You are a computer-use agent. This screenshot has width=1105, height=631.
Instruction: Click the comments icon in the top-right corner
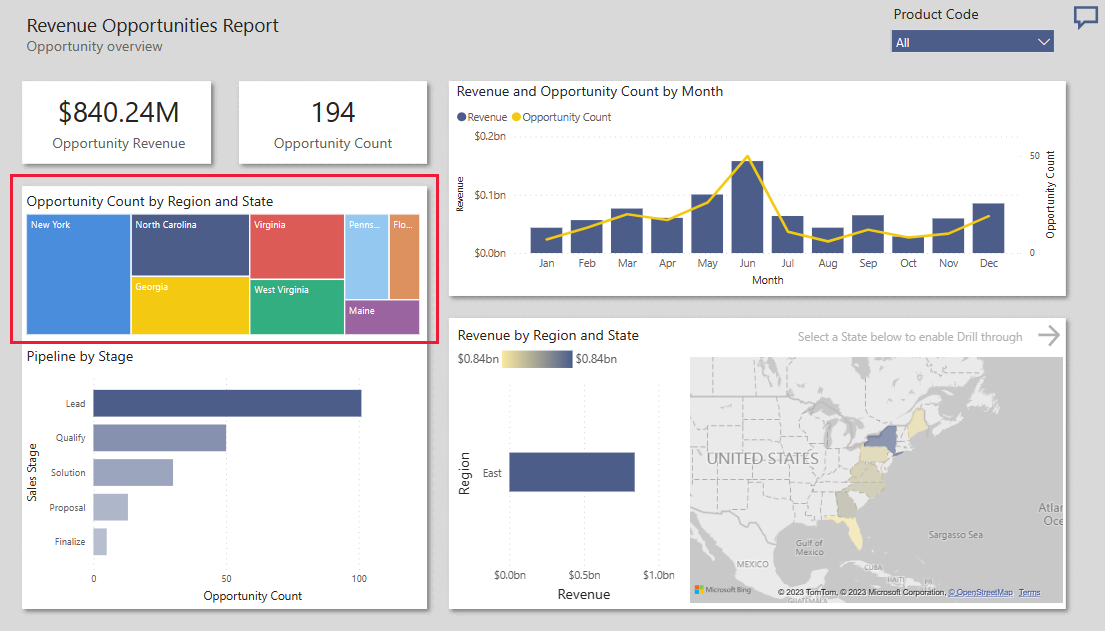1085,18
